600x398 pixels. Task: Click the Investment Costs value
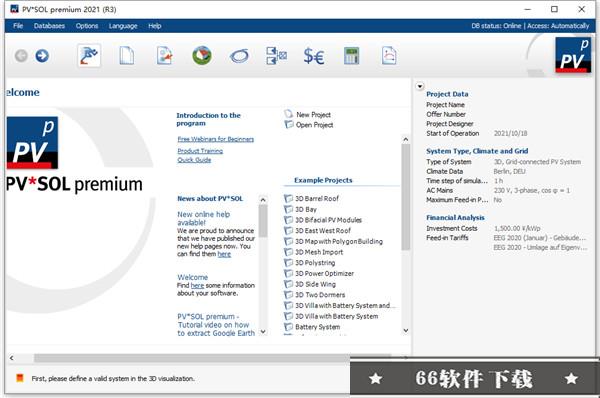517,228
